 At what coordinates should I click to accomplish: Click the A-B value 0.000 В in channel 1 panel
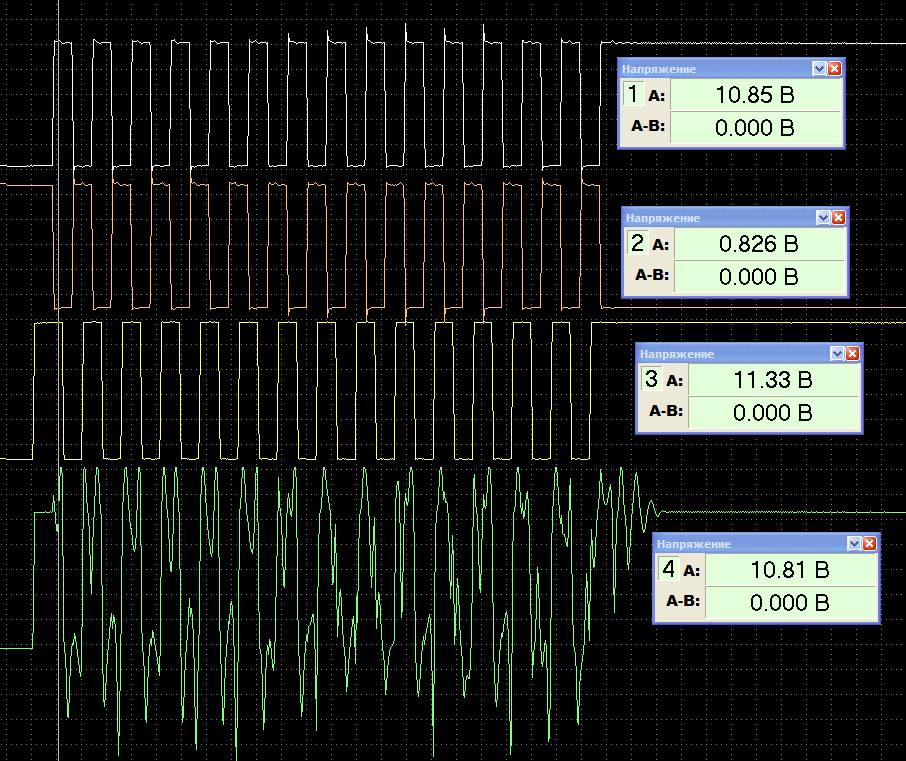[x=755, y=127]
